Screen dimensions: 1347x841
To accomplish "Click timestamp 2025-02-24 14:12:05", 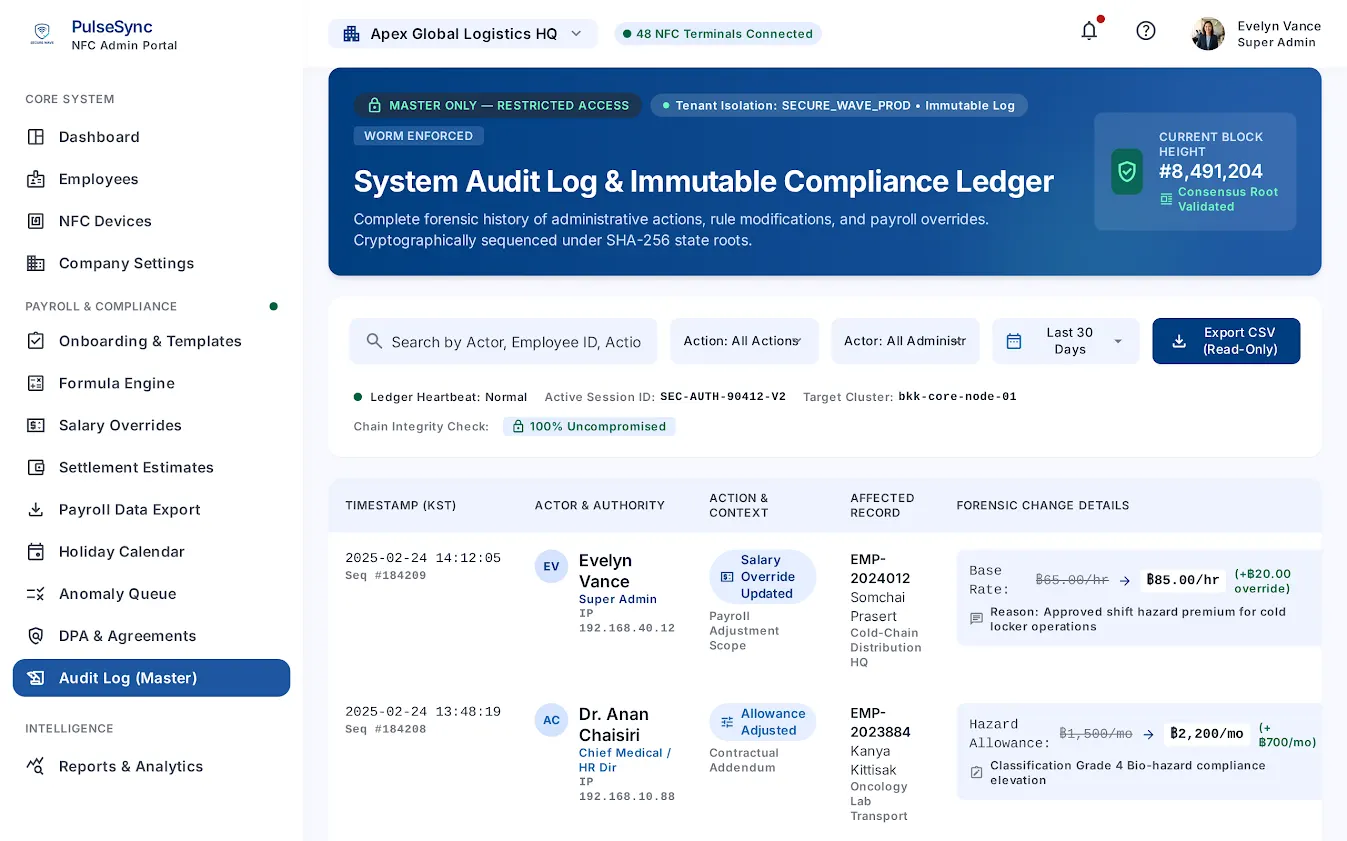I will coord(423,558).
